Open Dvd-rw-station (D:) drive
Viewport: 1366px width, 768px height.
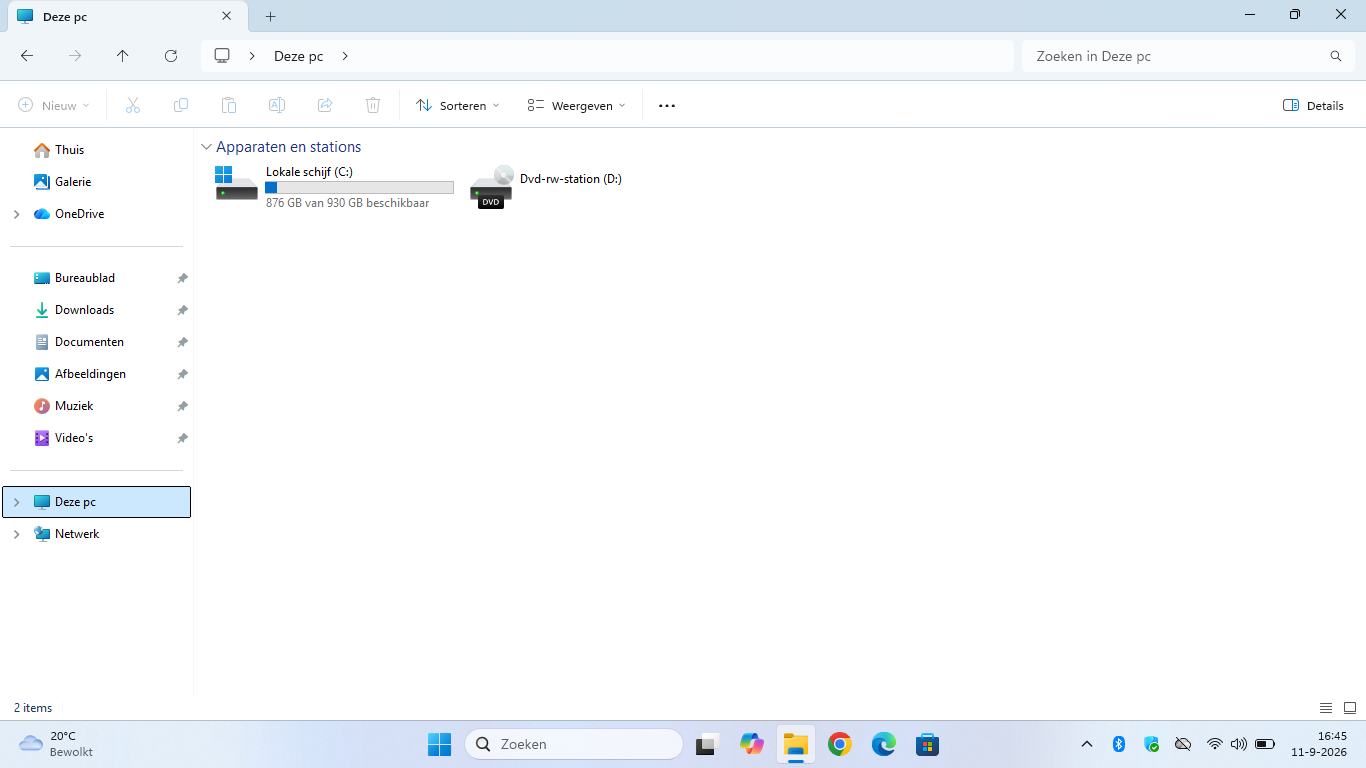(x=547, y=187)
